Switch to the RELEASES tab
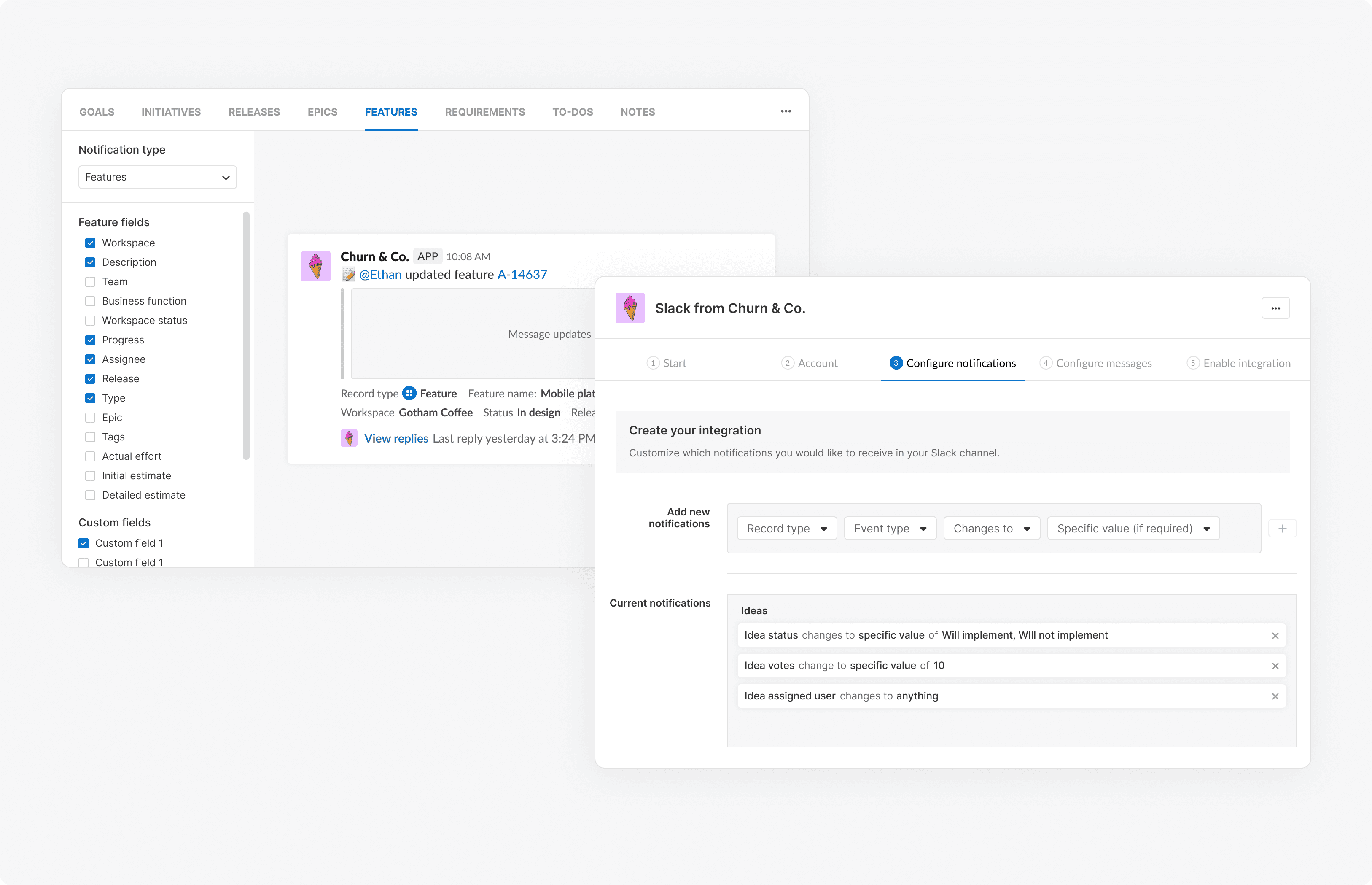The image size is (1372, 885). point(254,112)
